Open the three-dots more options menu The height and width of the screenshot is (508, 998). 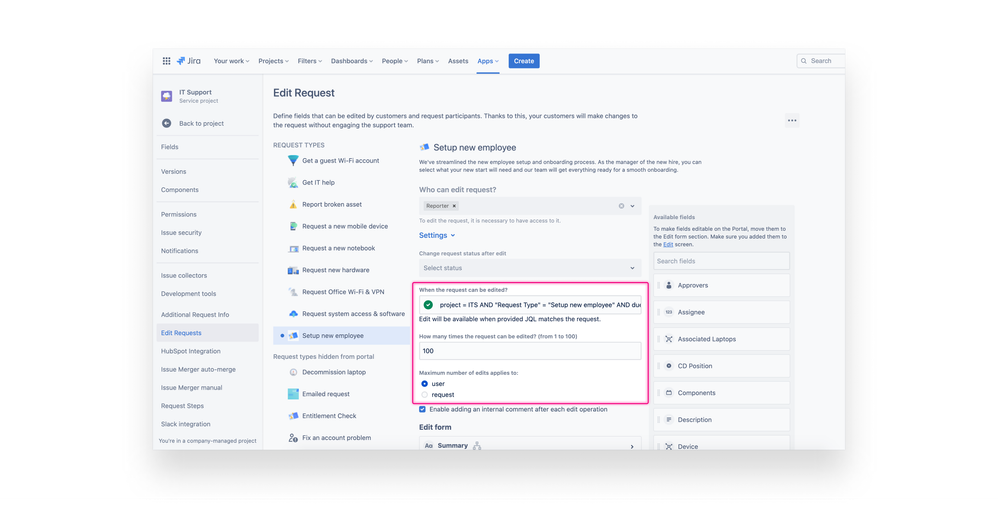[792, 120]
